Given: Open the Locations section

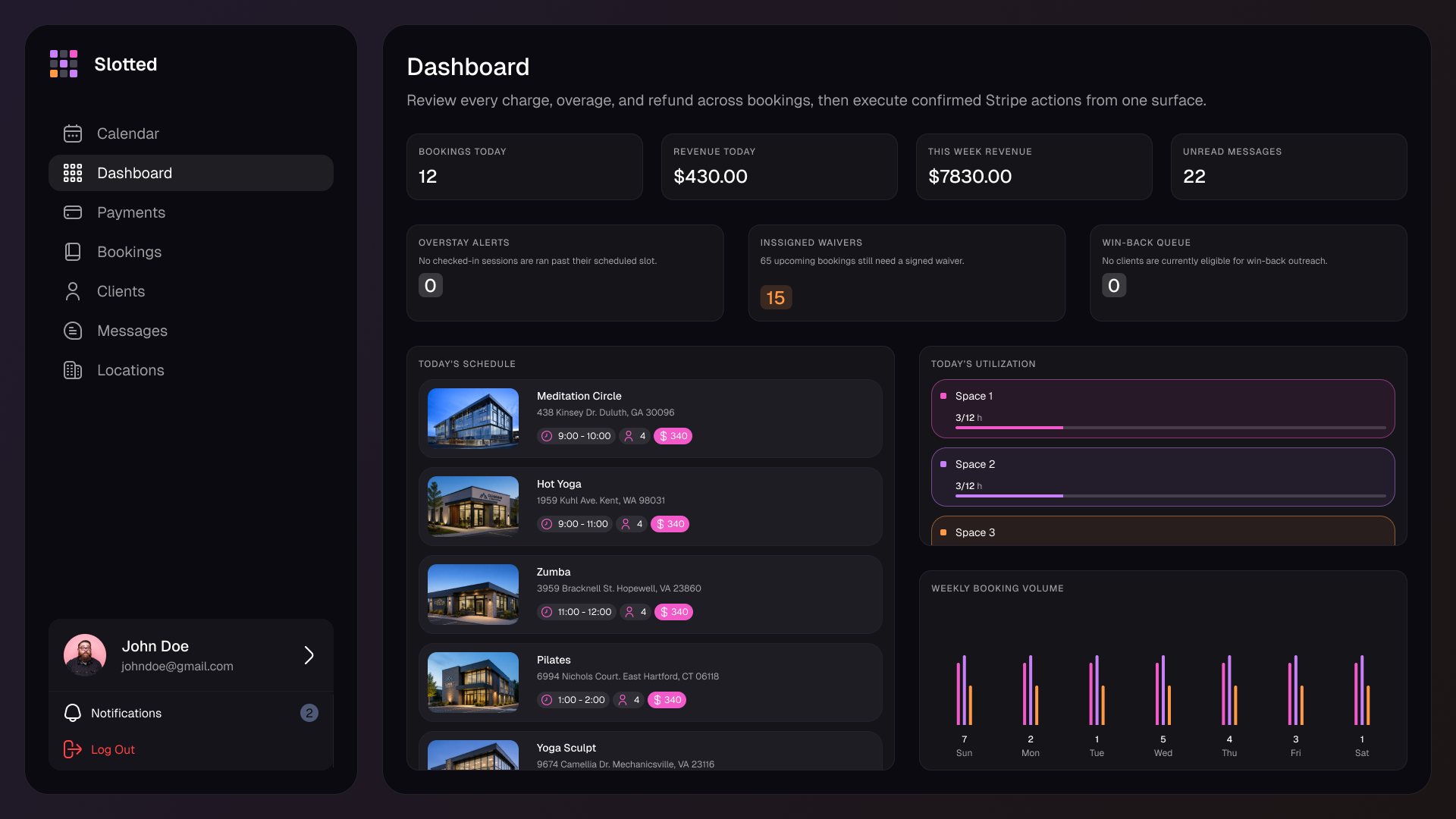Looking at the screenshot, I should (191, 370).
